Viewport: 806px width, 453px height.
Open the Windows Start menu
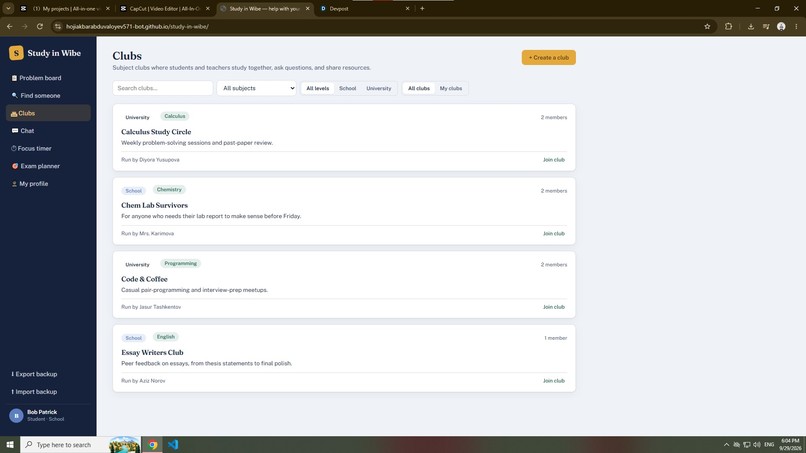pyautogui.click(x=10, y=445)
